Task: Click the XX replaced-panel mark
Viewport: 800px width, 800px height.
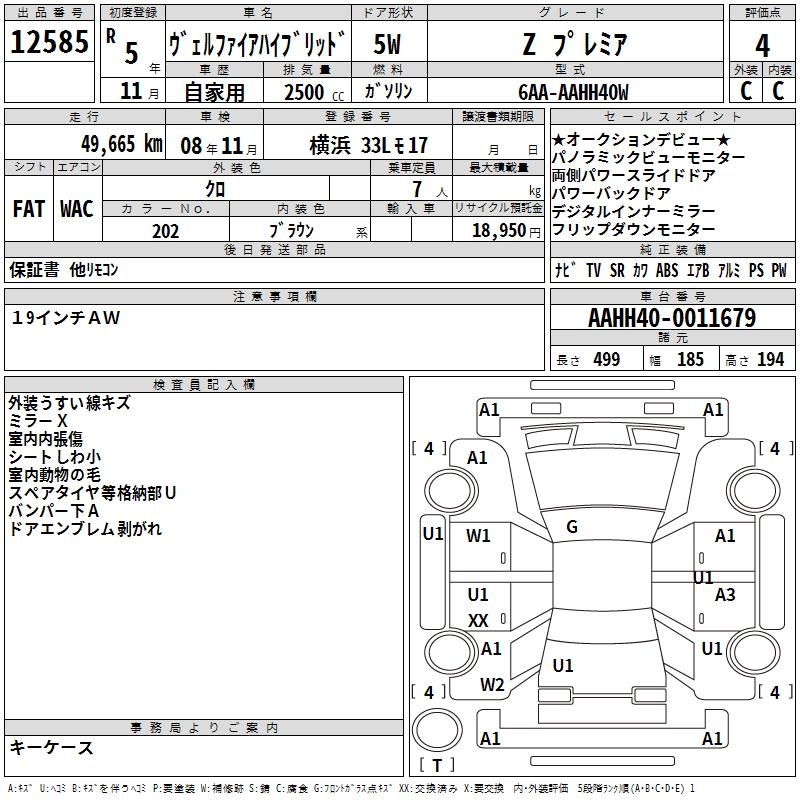Action: click(479, 621)
